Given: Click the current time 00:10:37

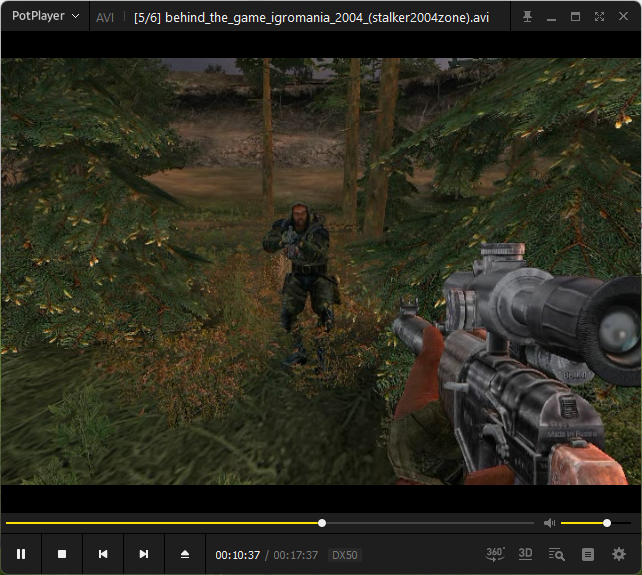Looking at the screenshot, I should click(237, 555).
